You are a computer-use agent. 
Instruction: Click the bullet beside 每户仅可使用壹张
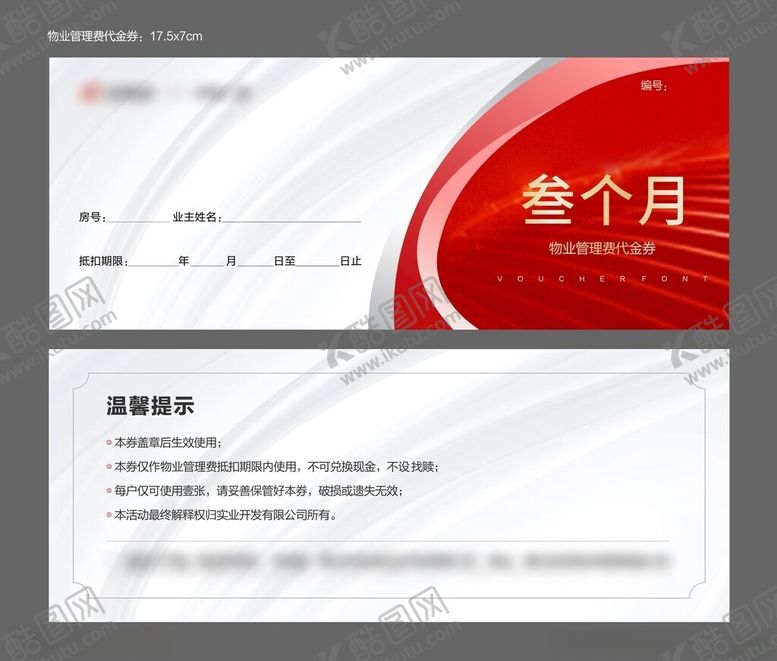109,491
